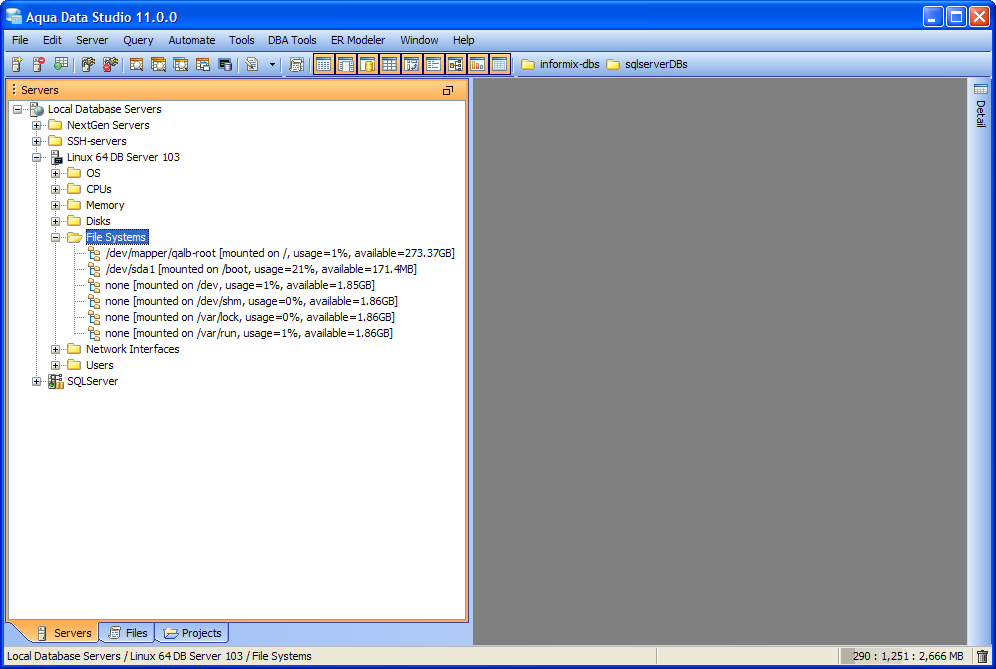Viewport: 996px width, 669px height.
Task: Collapse the Local Database Servers root node
Action: [17, 109]
